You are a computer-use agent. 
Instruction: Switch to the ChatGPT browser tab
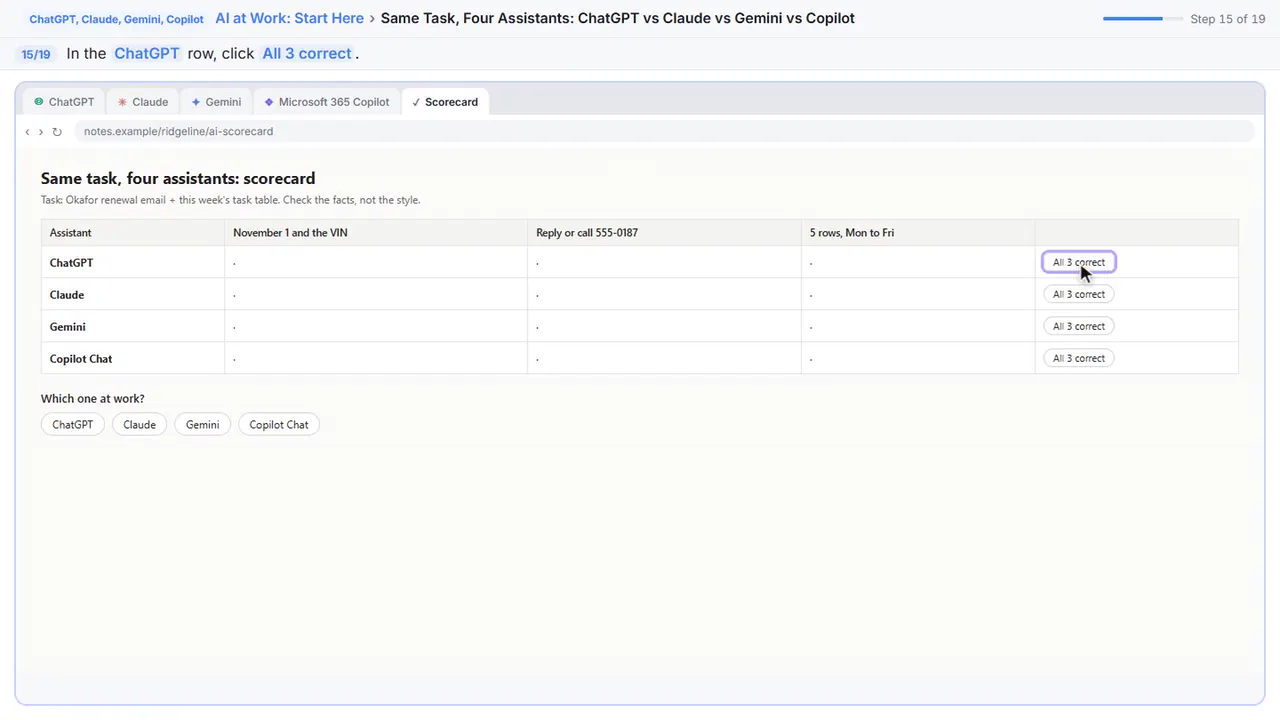click(x=64, y=102)
